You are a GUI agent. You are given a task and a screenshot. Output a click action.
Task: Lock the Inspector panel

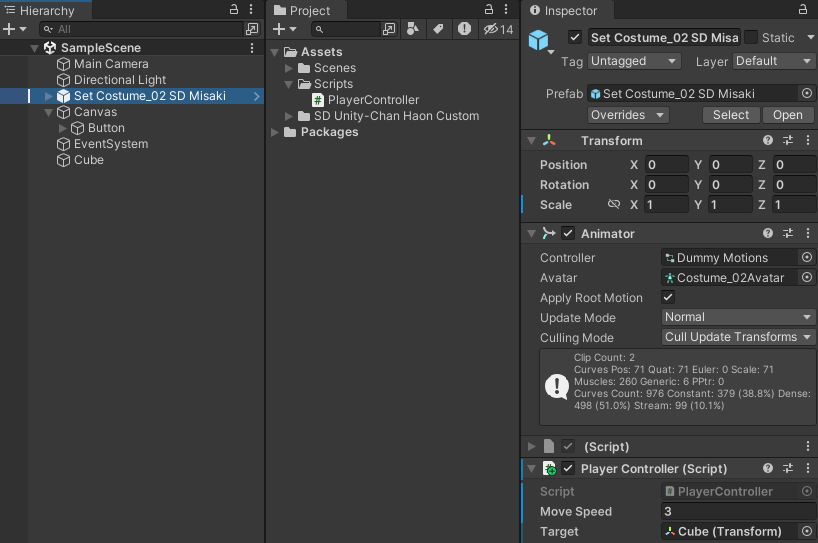[x=803, y=9]
